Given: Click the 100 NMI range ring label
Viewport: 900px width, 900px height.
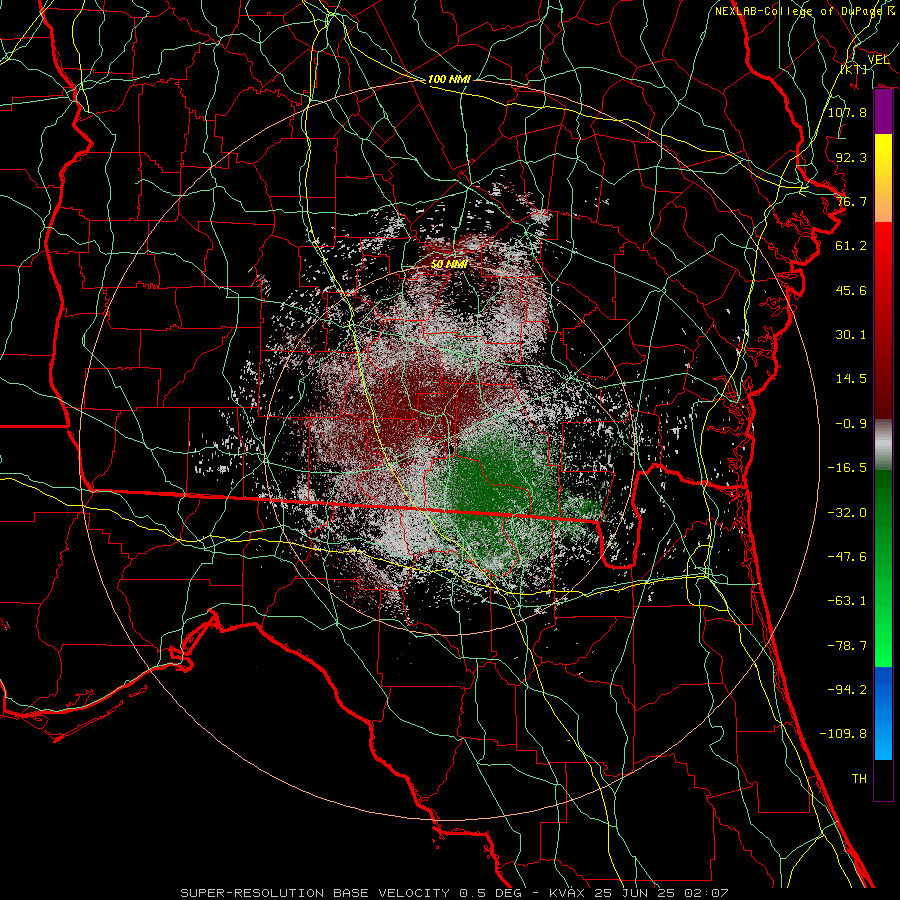Looking at the screenshot, I should coord(449,79).
